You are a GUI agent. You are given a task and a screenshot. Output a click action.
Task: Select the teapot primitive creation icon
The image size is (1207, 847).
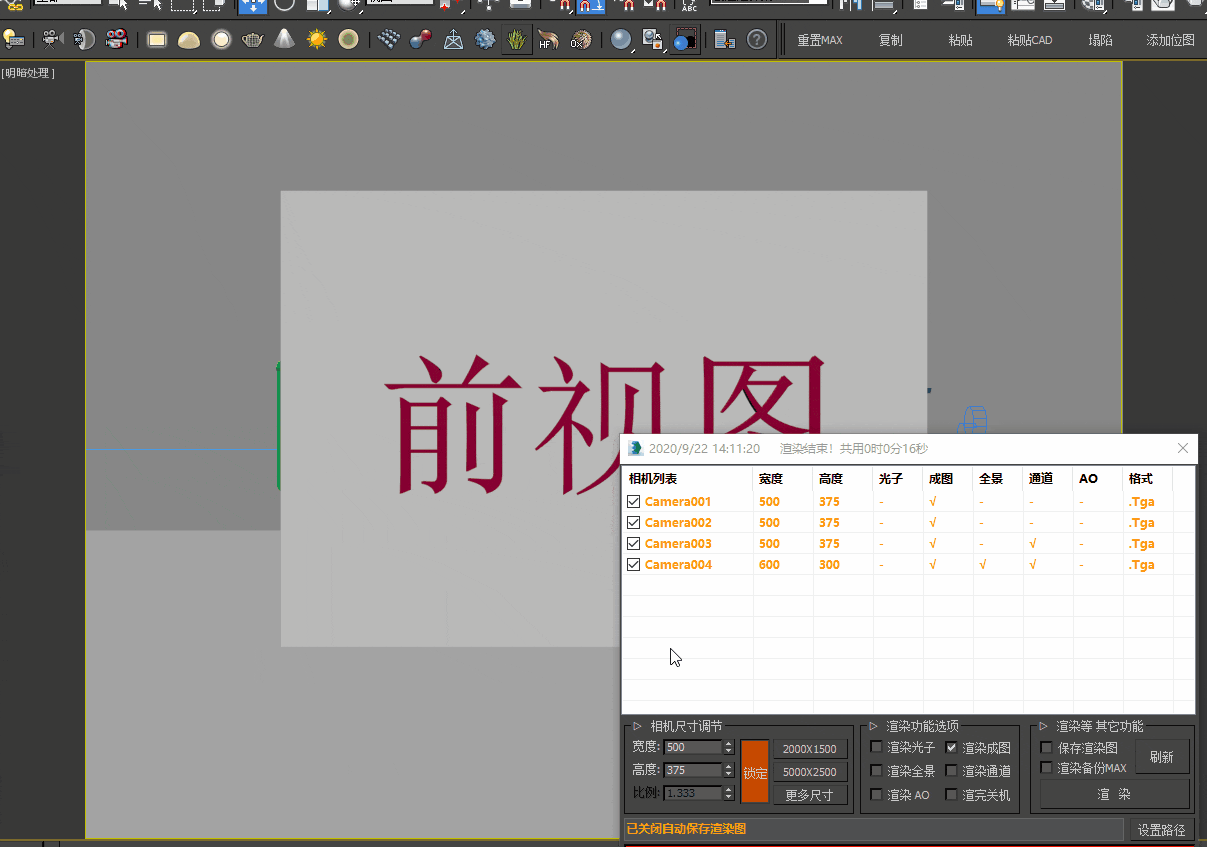tap(252, 39)
